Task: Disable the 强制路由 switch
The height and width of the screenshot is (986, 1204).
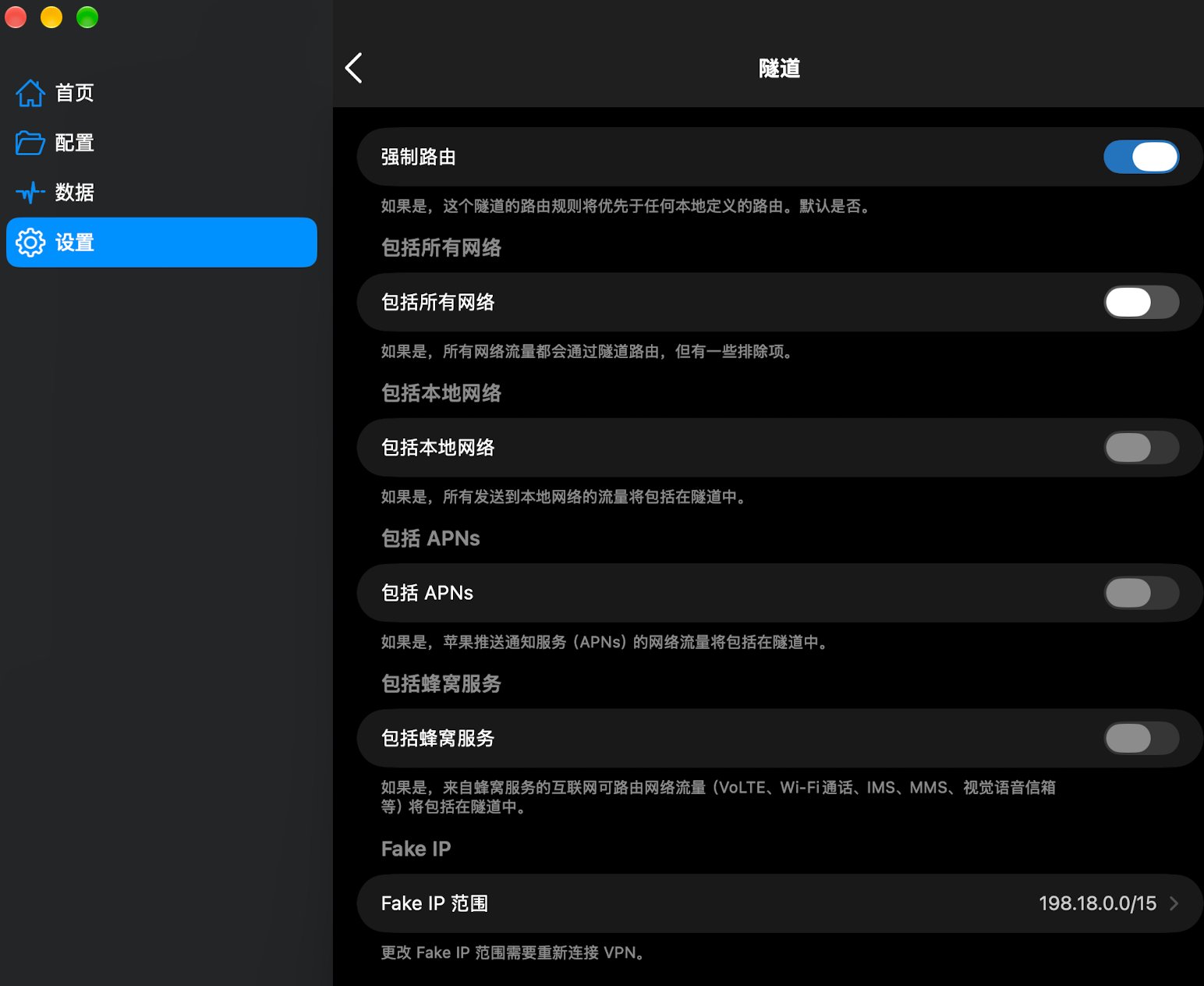Action: [x=1141, y=157]
